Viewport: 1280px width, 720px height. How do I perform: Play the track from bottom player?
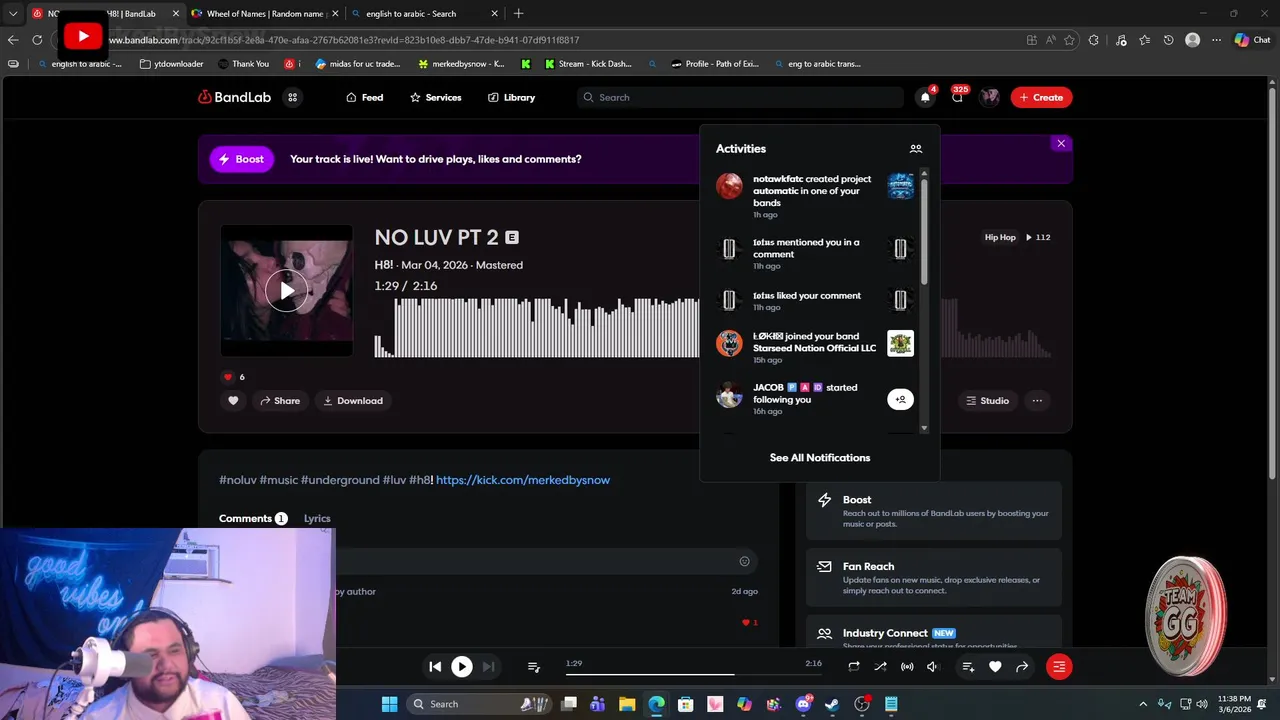462,666
